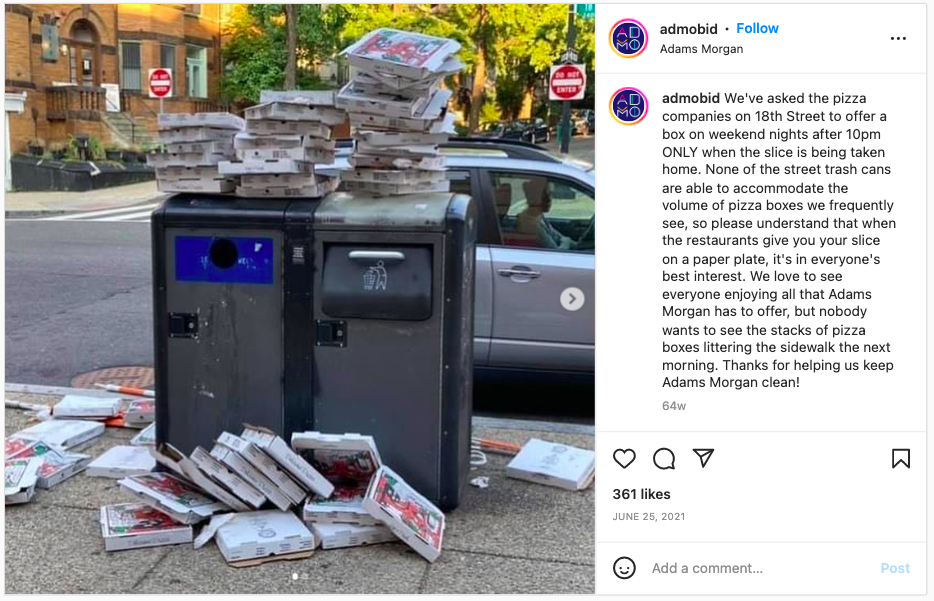Screen dimensions: 934x601
Task: Open the Adams Morgan location link
Action: (701, 49)
